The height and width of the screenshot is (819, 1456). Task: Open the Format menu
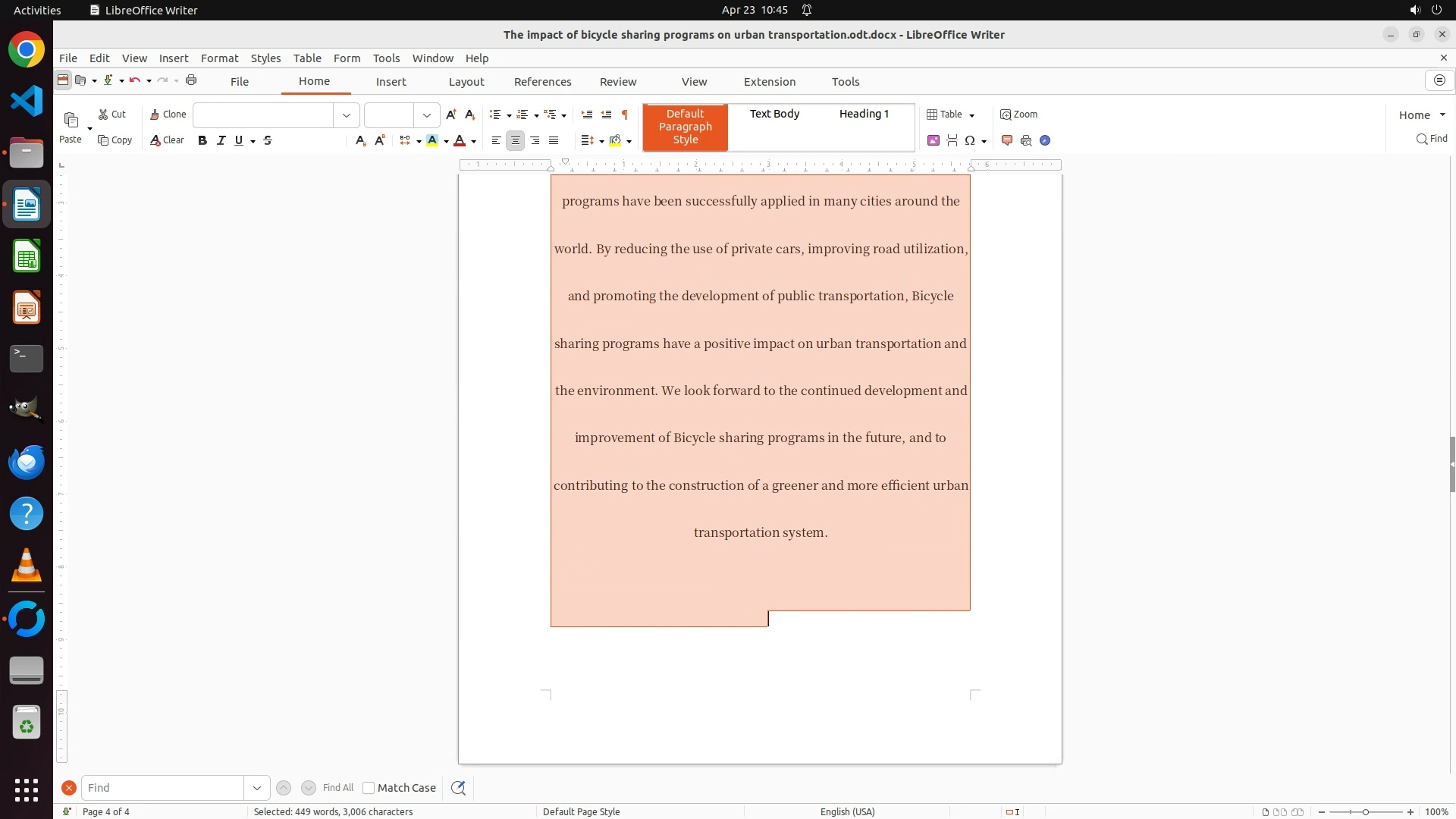[x=219, y=58]
